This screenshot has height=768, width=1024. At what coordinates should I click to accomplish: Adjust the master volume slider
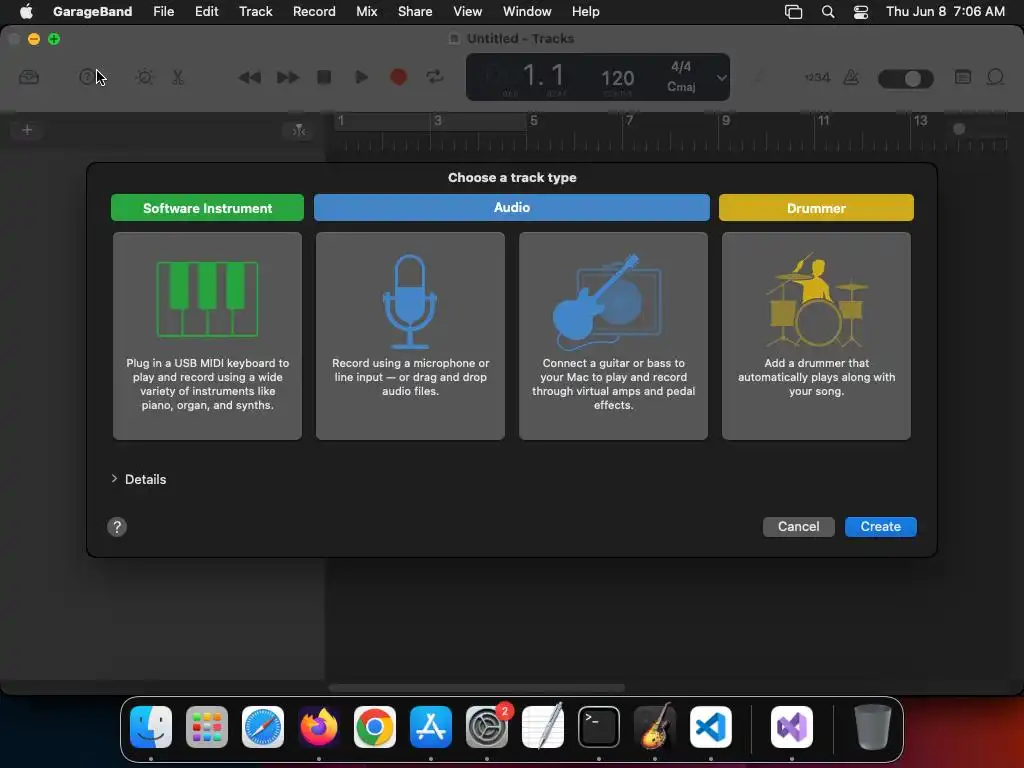click(x=906, y=78)
